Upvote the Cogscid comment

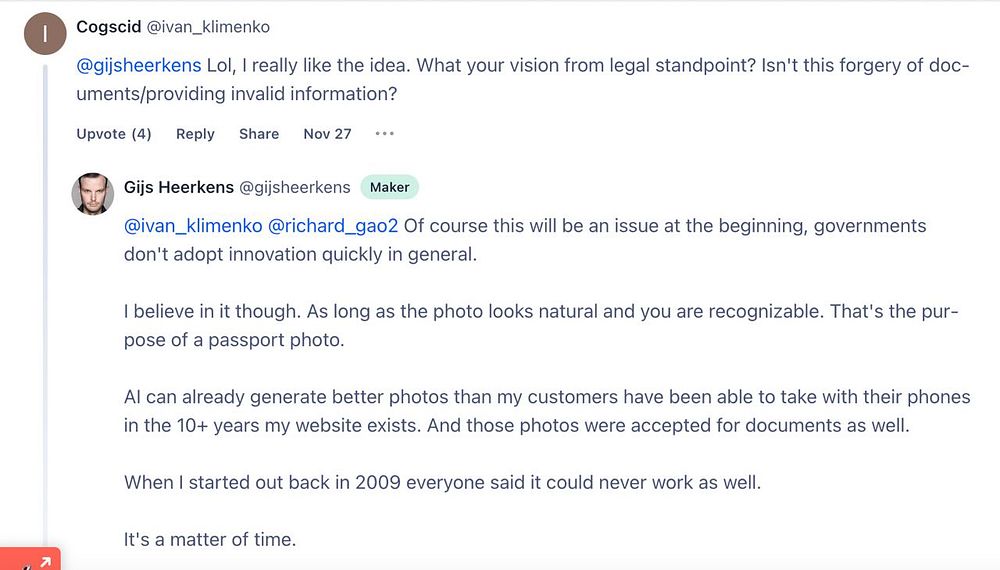(114, 134)
